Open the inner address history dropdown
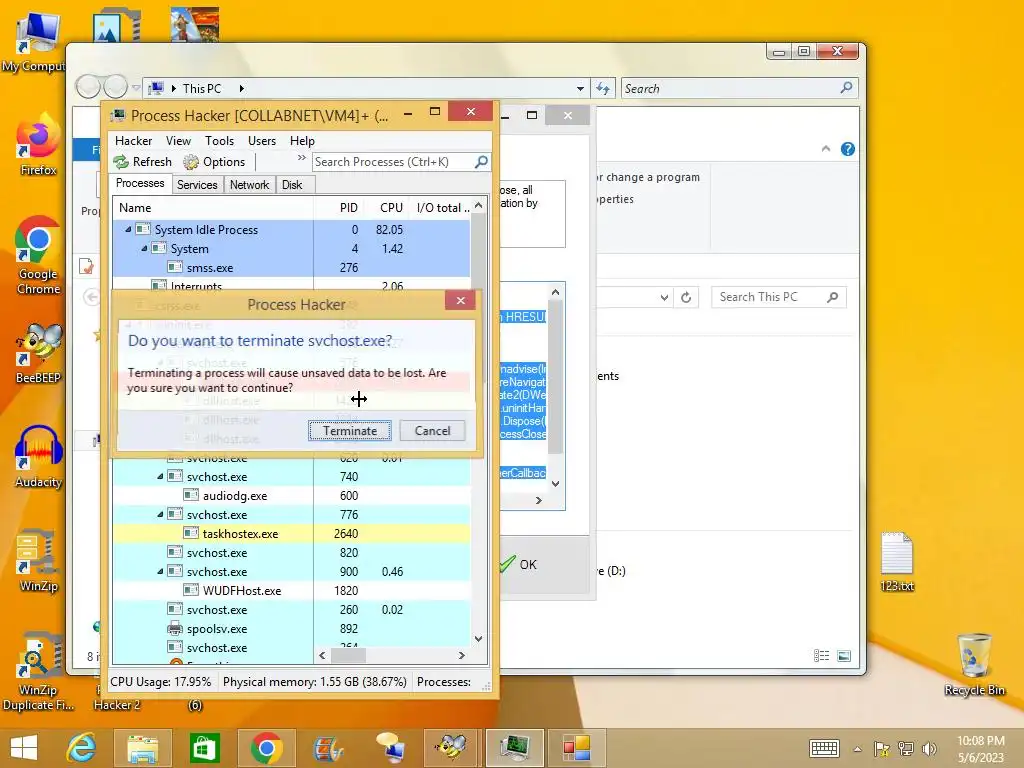 coord(664,297)
